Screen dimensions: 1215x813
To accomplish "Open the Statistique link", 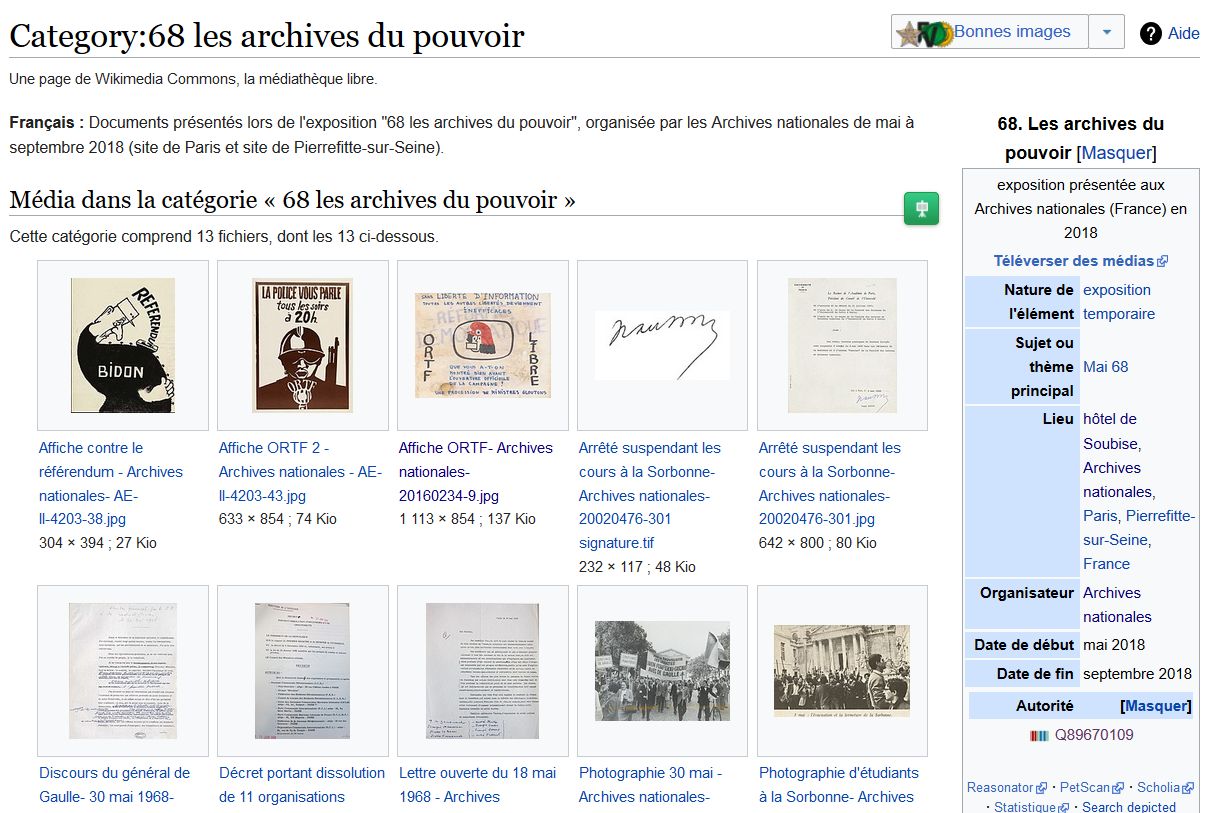I will (x=1026, y=806).
